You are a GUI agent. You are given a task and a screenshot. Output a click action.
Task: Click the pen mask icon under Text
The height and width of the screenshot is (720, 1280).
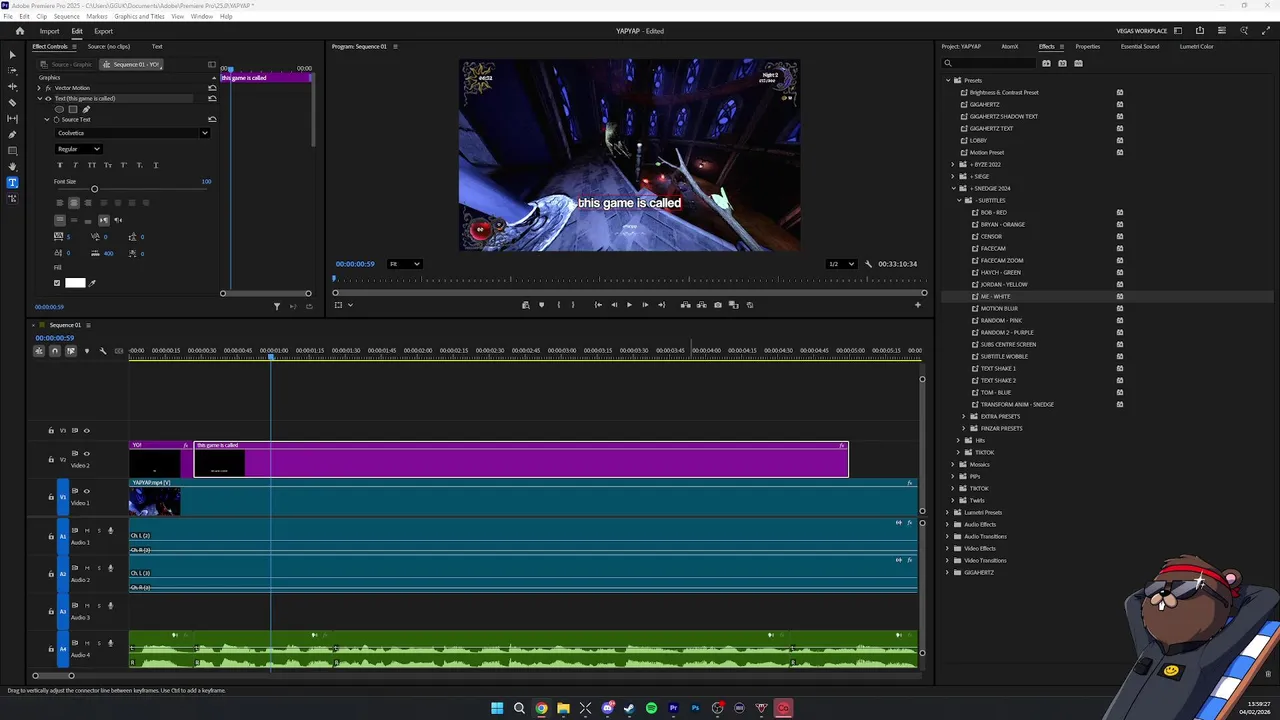pos(85,109)
